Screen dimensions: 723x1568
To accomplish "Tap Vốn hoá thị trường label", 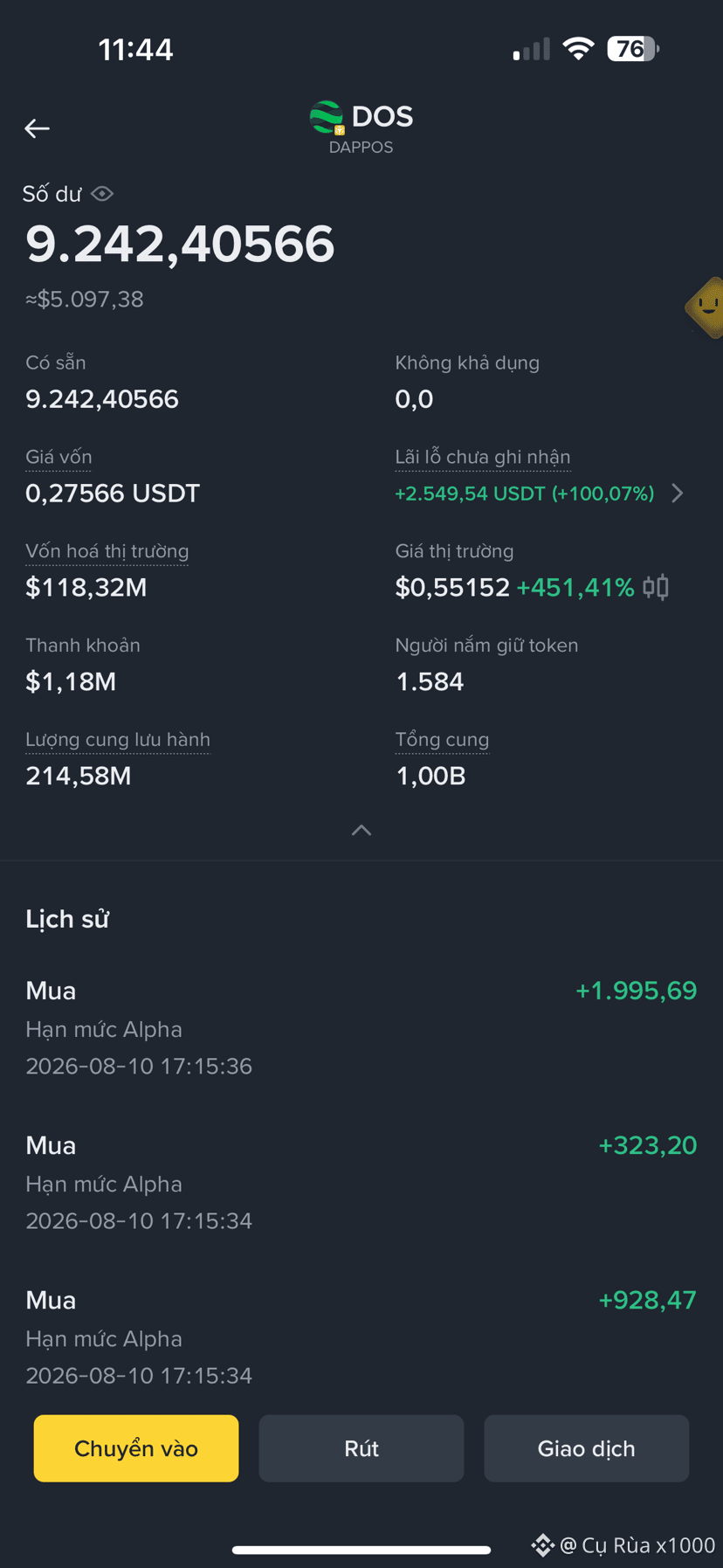I will (107, 551).
